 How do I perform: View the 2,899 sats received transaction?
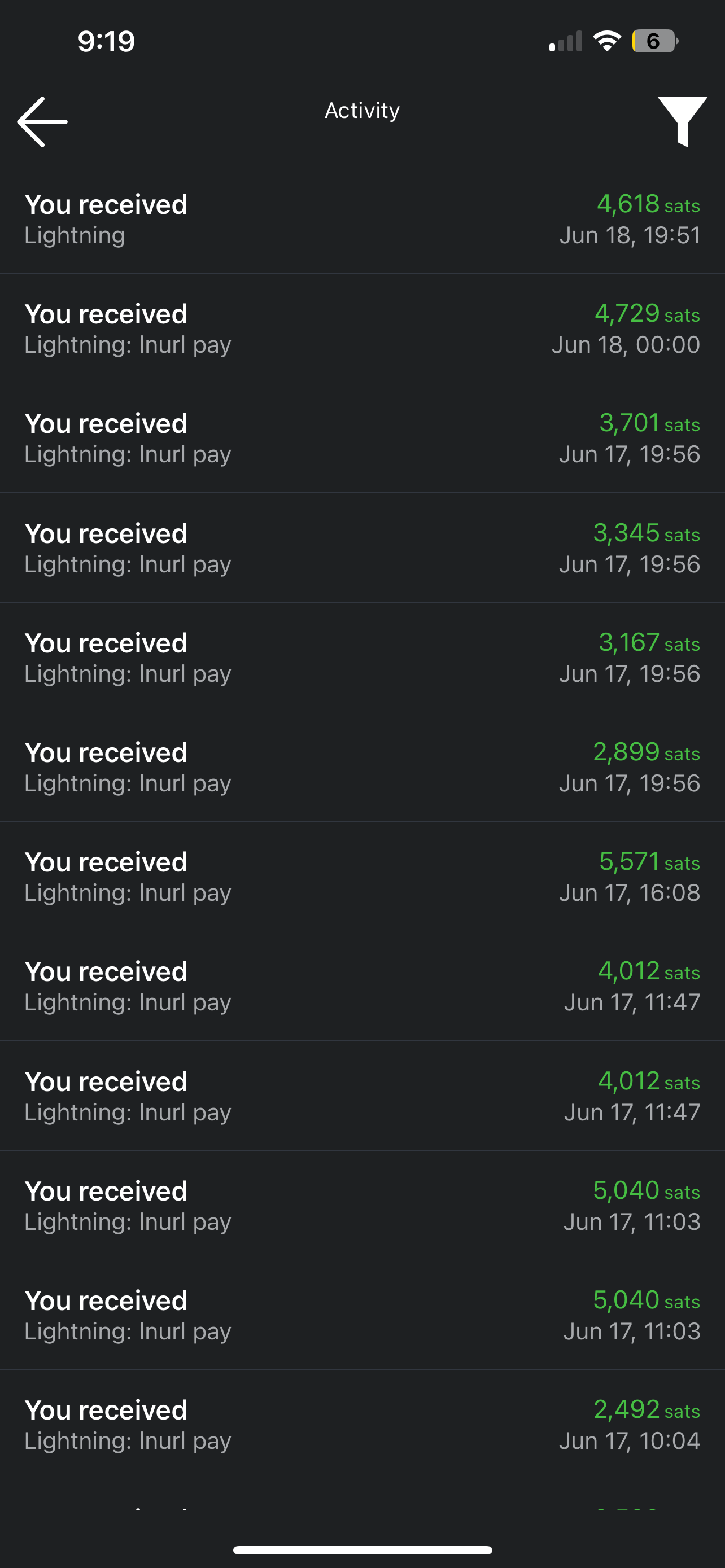[362, 767]
